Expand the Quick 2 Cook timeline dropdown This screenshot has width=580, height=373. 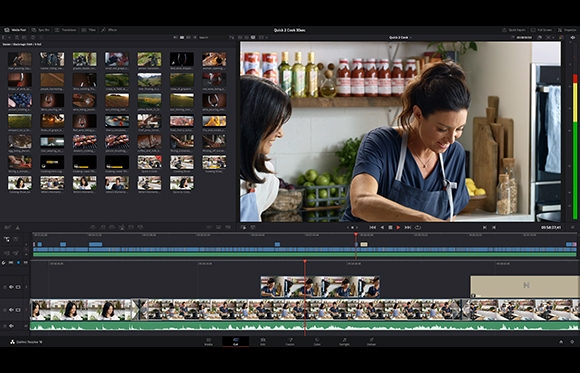[x=400, y=37]
